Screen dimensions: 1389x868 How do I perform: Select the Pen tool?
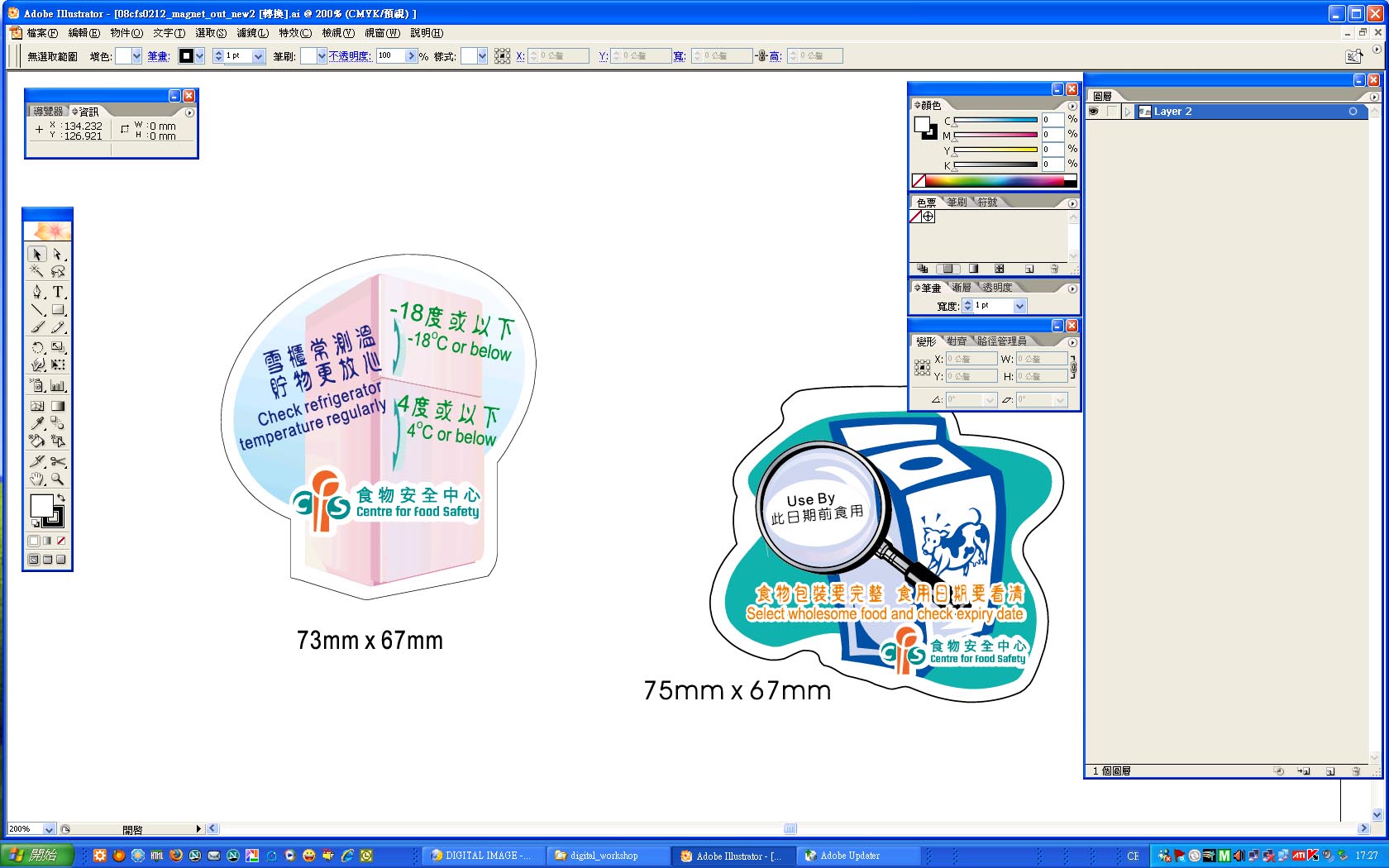tap(36, 292)
